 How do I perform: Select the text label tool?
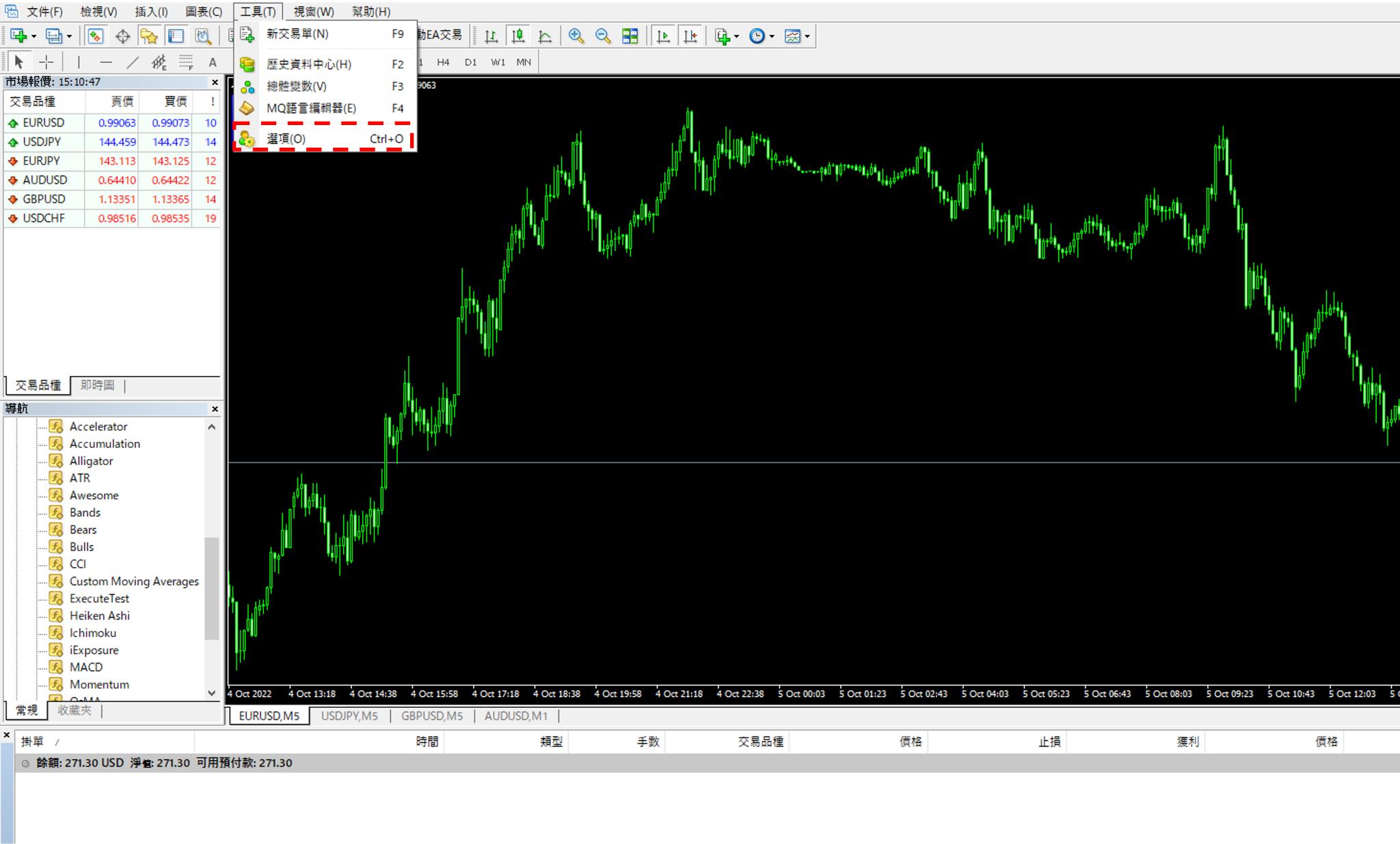pyautogui.click(x=213, y=62)
